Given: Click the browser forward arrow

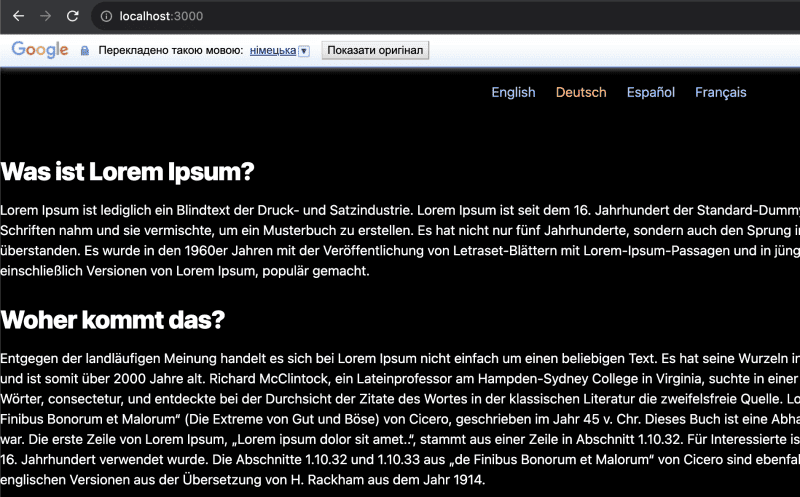Looking at the screenshot, I should click(x=45, y=16).
